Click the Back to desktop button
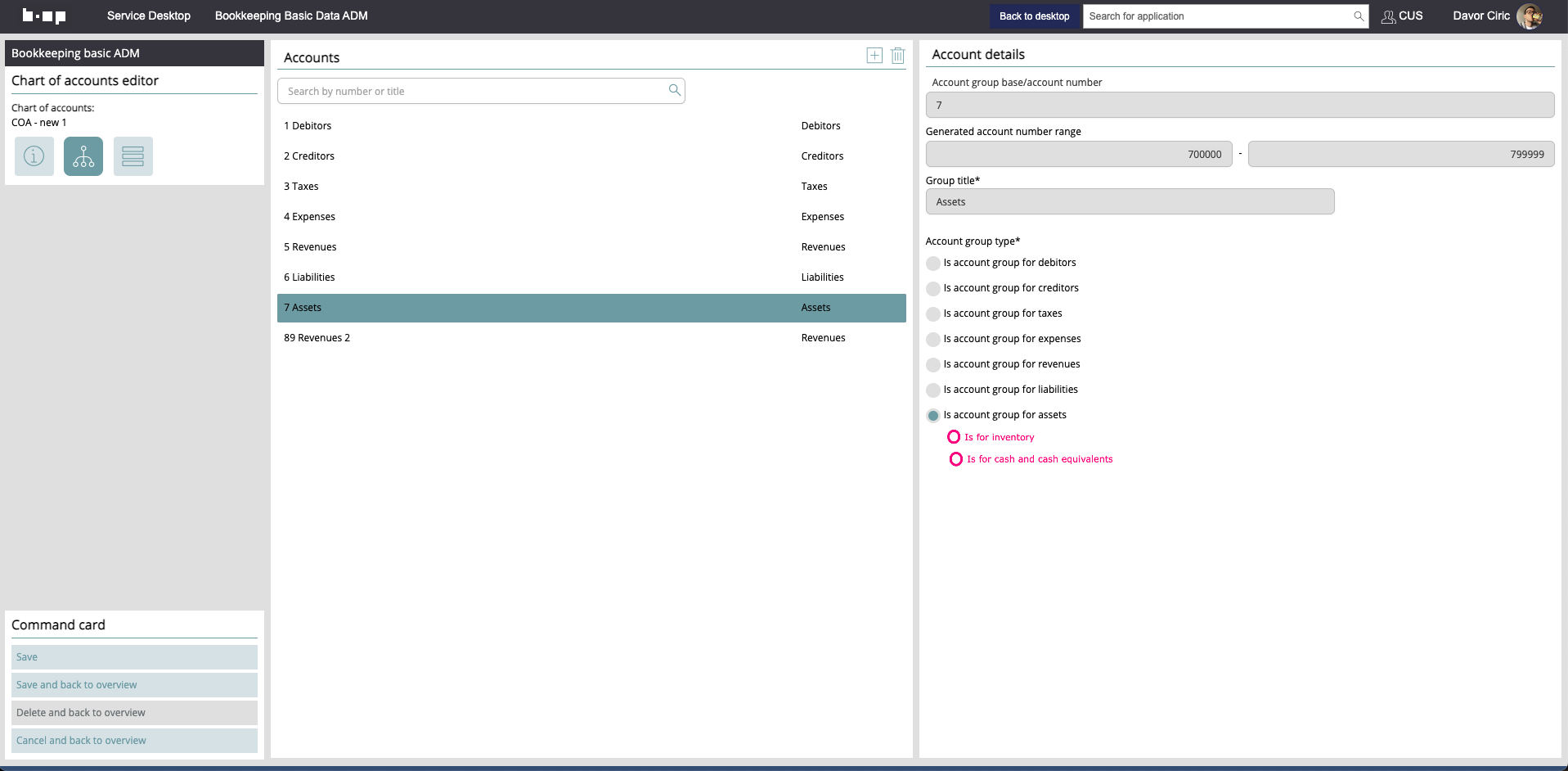Viewport: 1568px width, 771px height. (x=1034, y=16)
